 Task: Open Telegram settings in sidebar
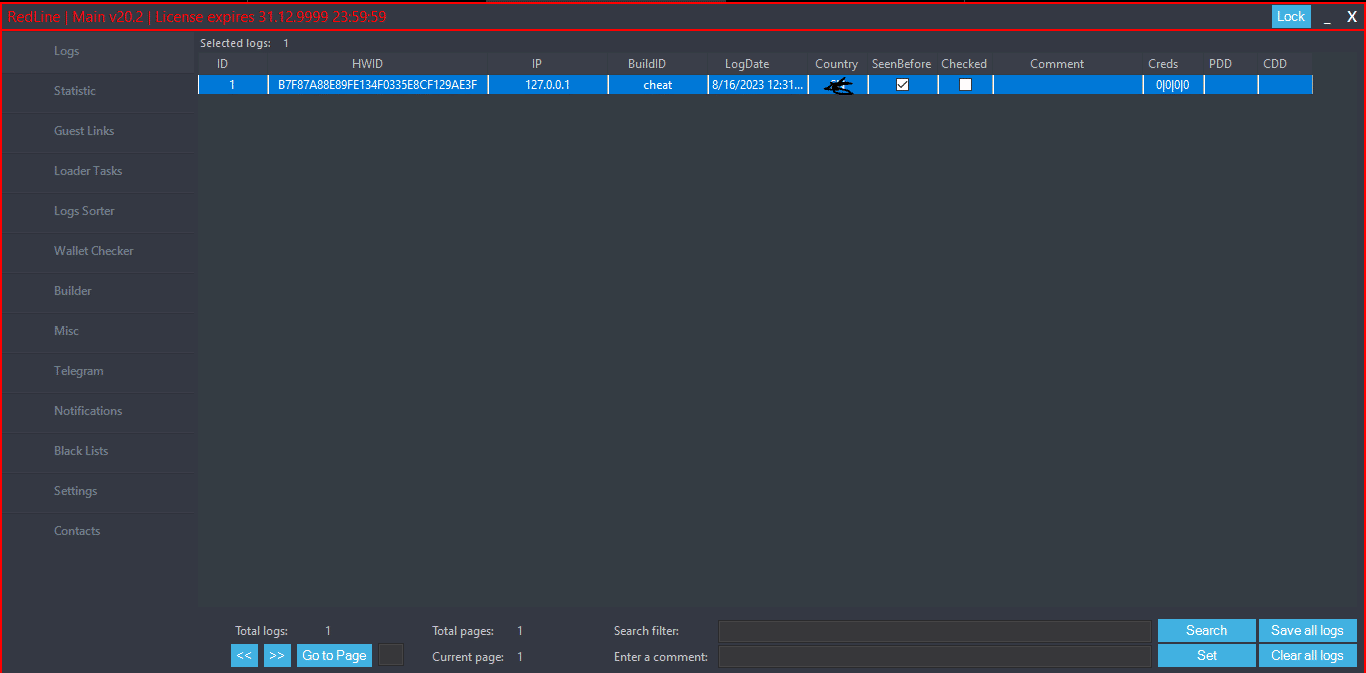(x=98, y=371)
